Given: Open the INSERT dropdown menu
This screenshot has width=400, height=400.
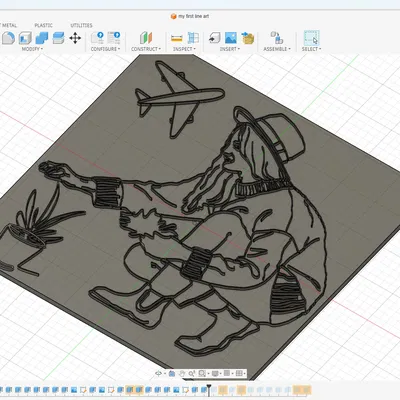Looking at the screenshot, I should pos(230,49).
